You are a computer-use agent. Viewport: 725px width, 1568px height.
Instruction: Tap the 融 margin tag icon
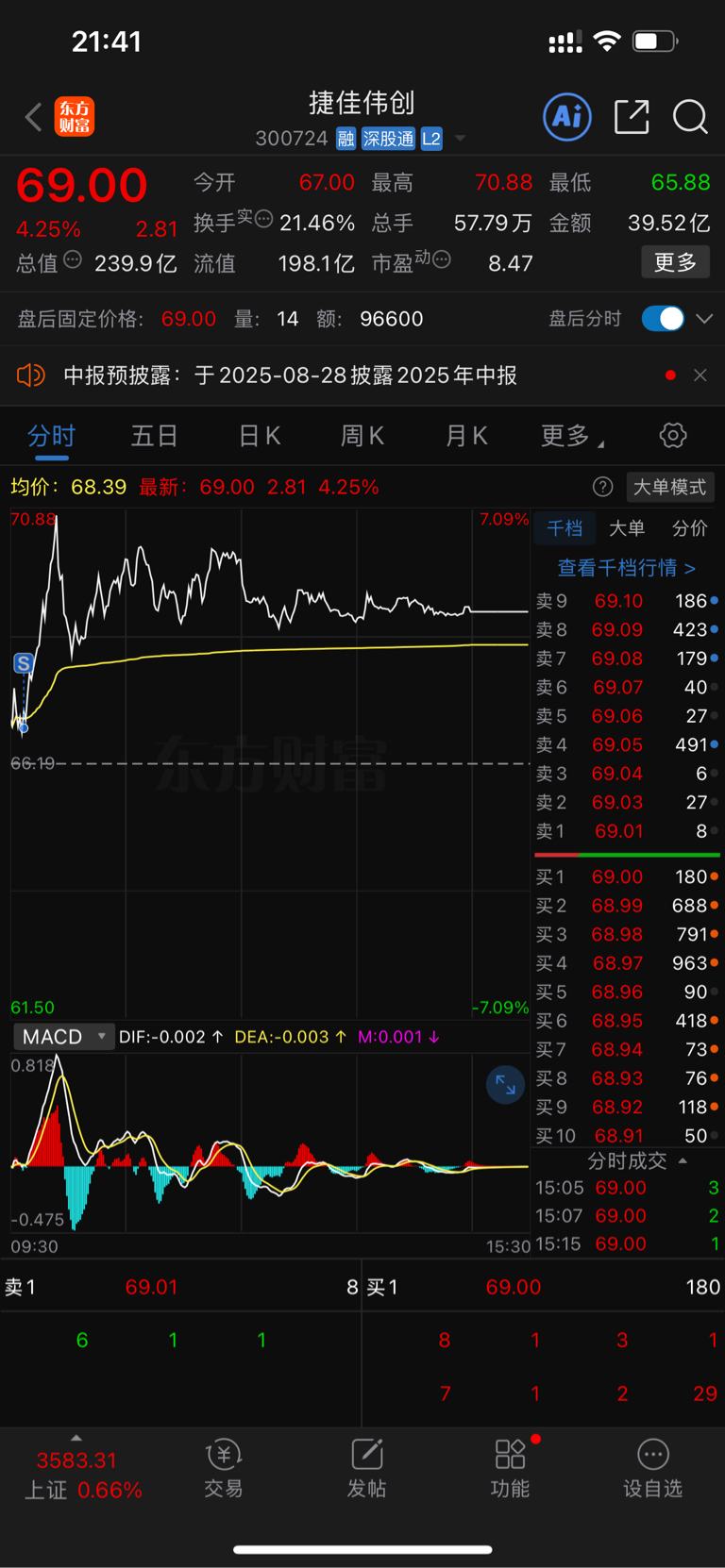(346, 139)
